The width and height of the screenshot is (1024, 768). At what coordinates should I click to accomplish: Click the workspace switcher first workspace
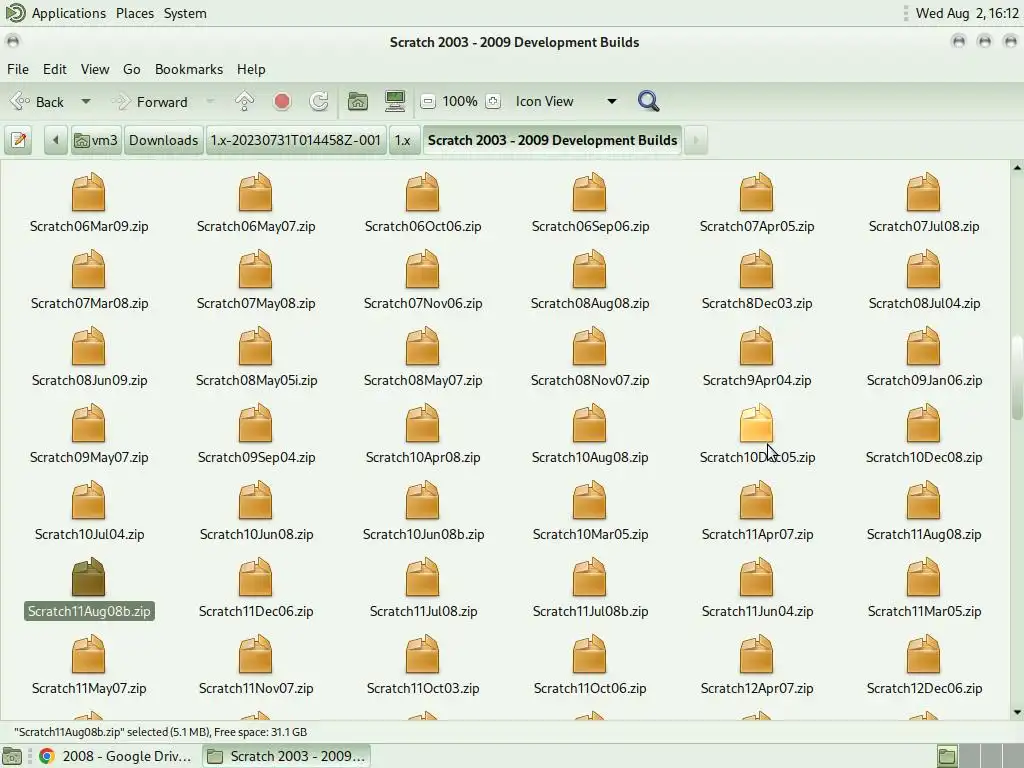[x=947, y=756]
